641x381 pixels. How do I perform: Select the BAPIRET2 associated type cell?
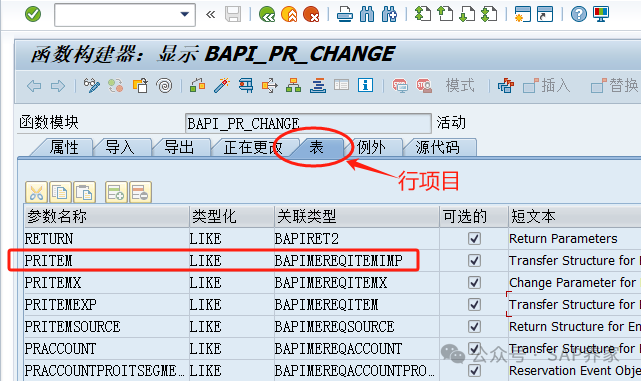356,238
